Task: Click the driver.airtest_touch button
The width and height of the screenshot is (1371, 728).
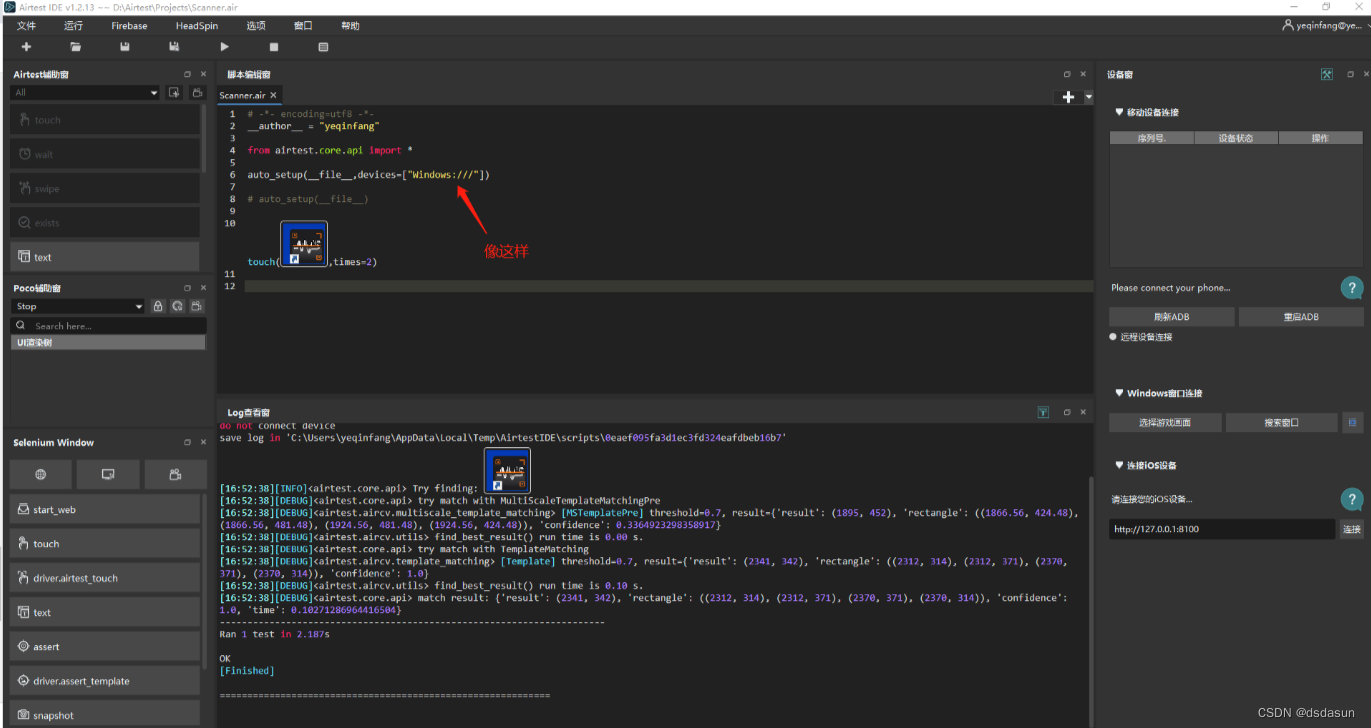Action: pyautogui.click(x=105, y=578)
